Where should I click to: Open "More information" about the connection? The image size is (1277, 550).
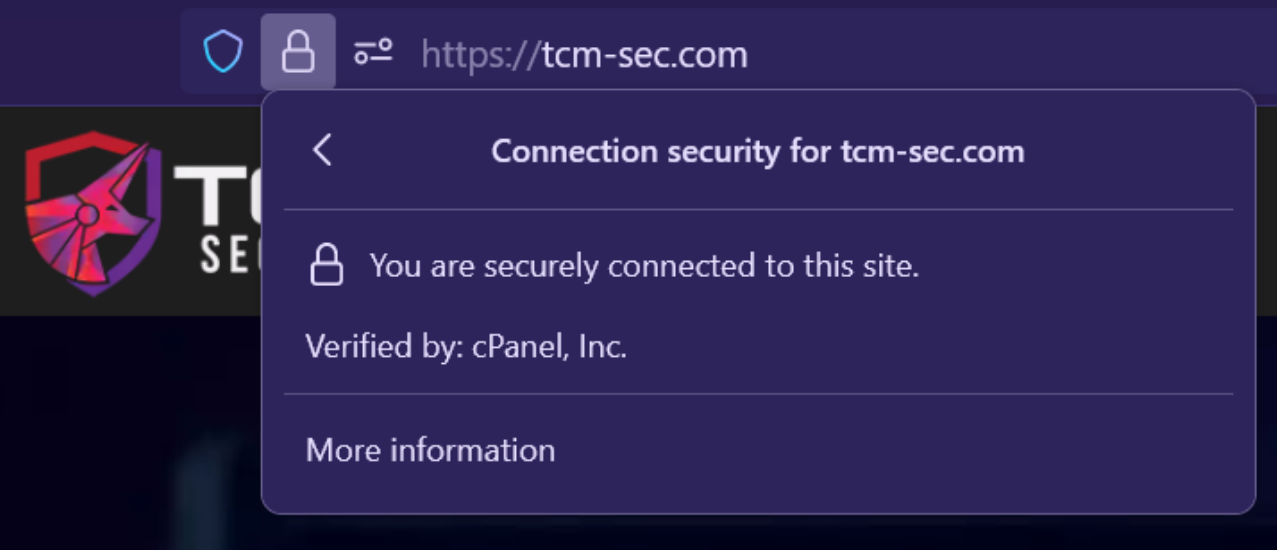click(430, 450)
